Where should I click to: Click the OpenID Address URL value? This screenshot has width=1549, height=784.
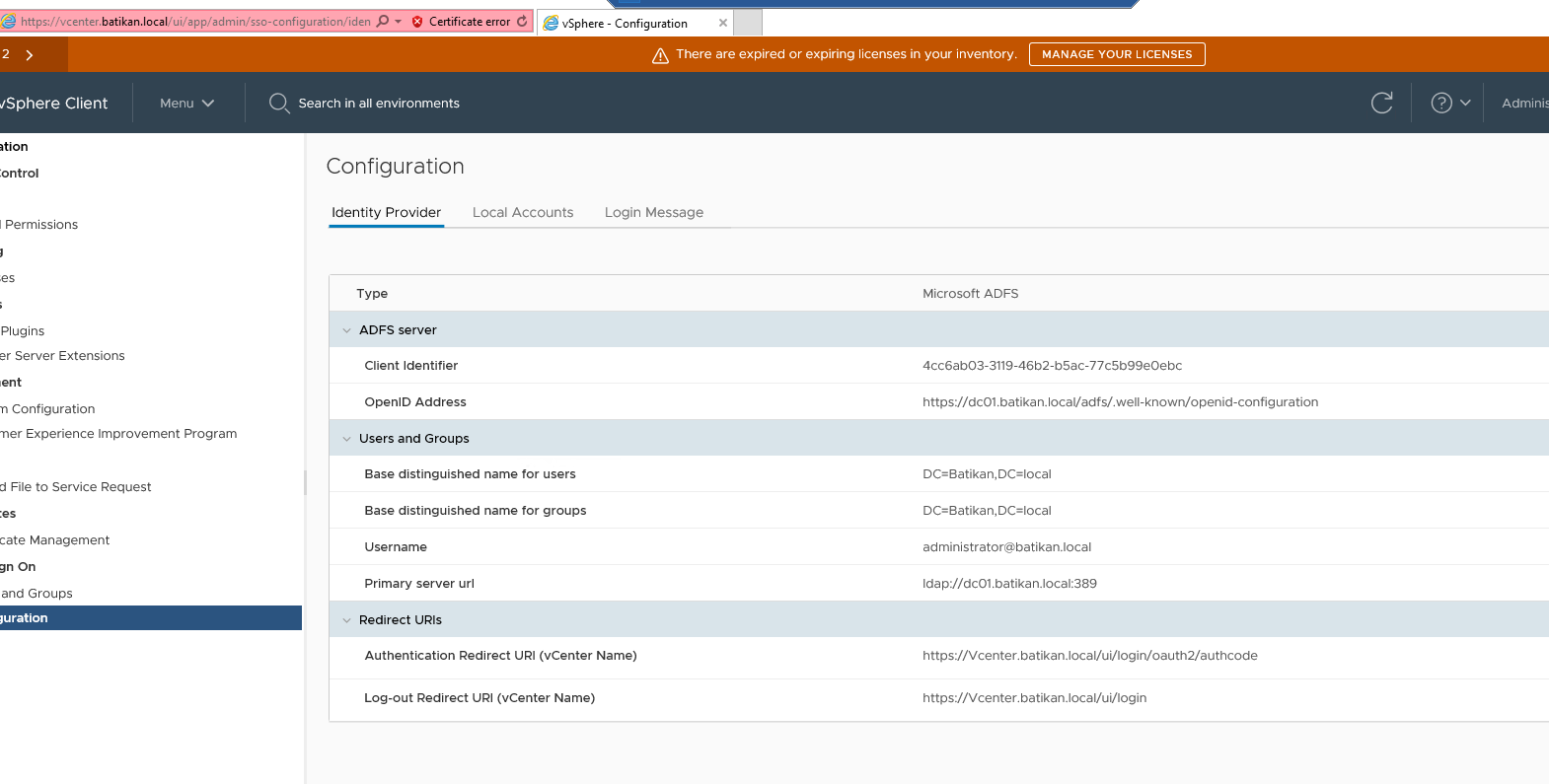(x=1121, y=402)
